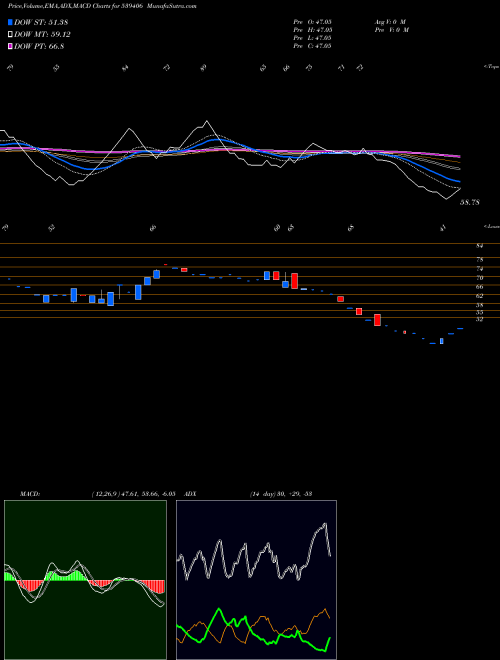500x660 pixels.
Task: Click the 'DOW PT: 66.8' label
Action: [39, 47]
